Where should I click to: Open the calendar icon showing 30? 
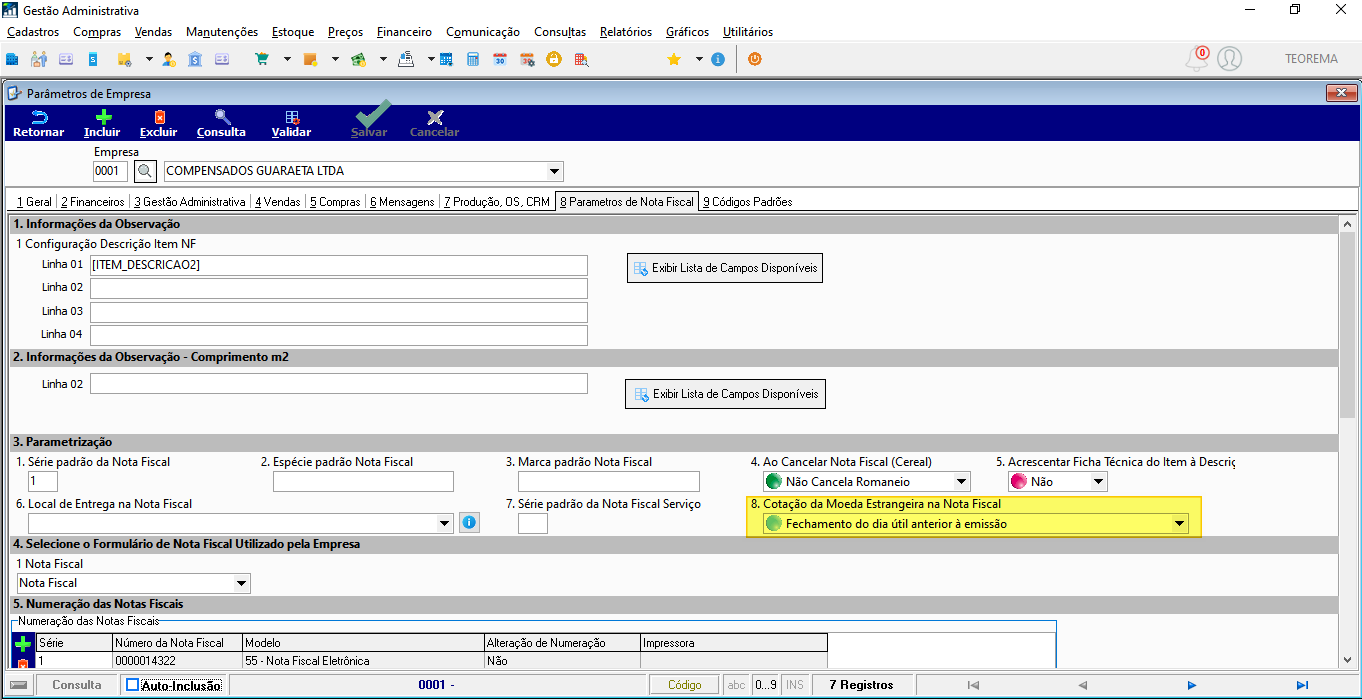(x=500, y=59)
